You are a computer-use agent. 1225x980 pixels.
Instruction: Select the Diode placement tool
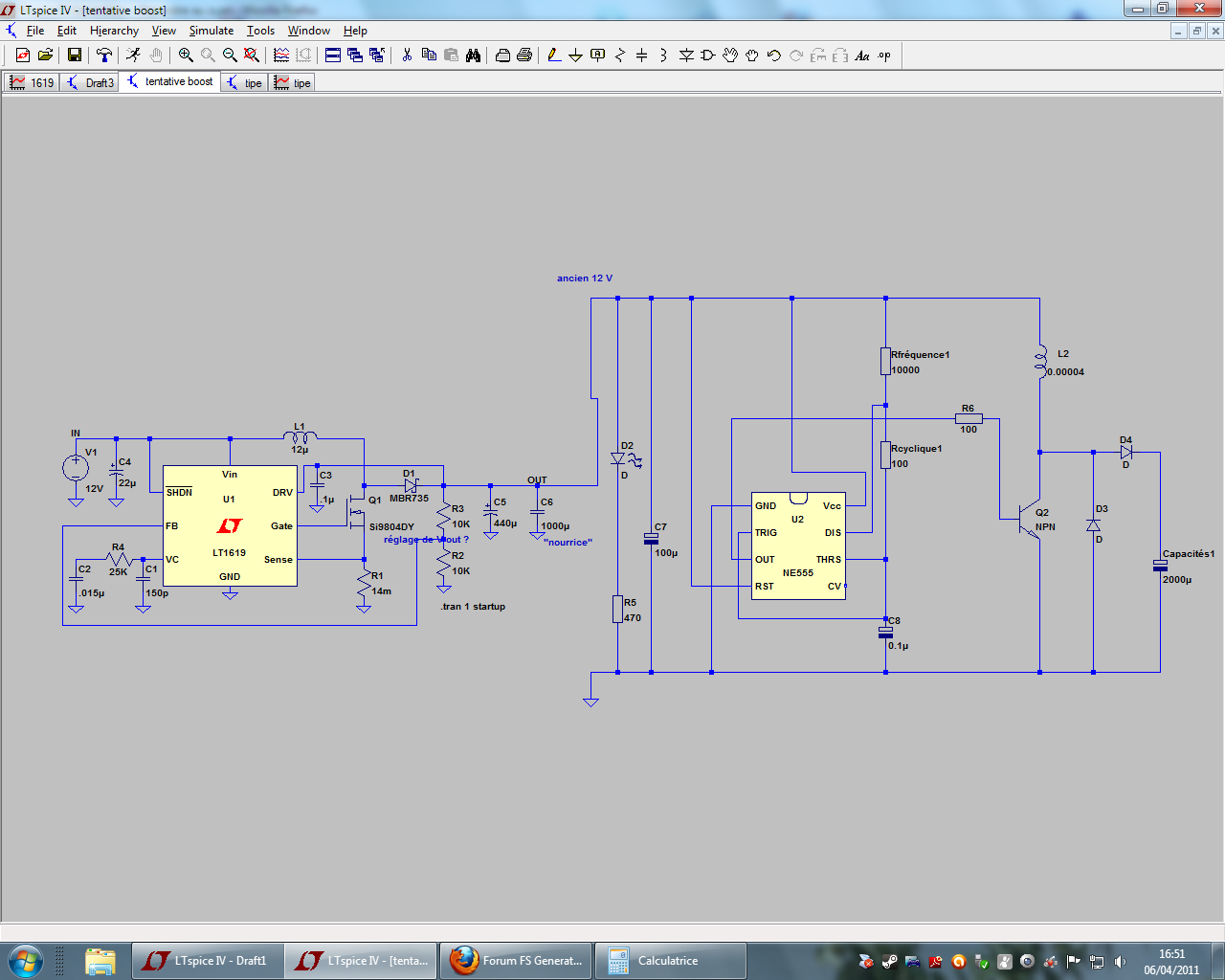point(686,56)
